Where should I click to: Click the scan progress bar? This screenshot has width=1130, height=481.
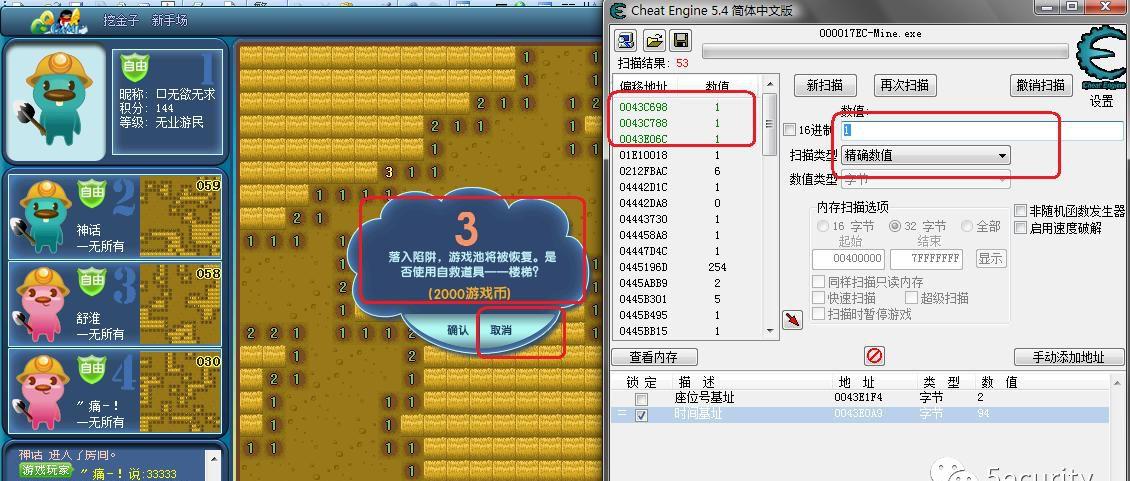[x=885, y=51]
